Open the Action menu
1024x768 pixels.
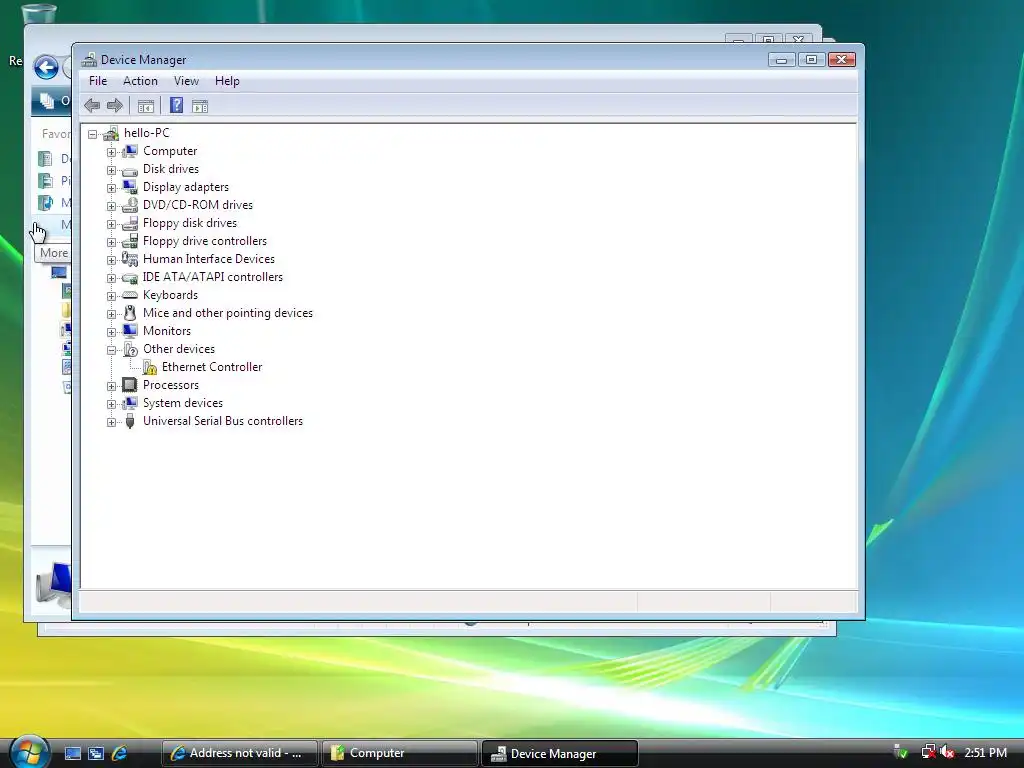click(140, 81)
